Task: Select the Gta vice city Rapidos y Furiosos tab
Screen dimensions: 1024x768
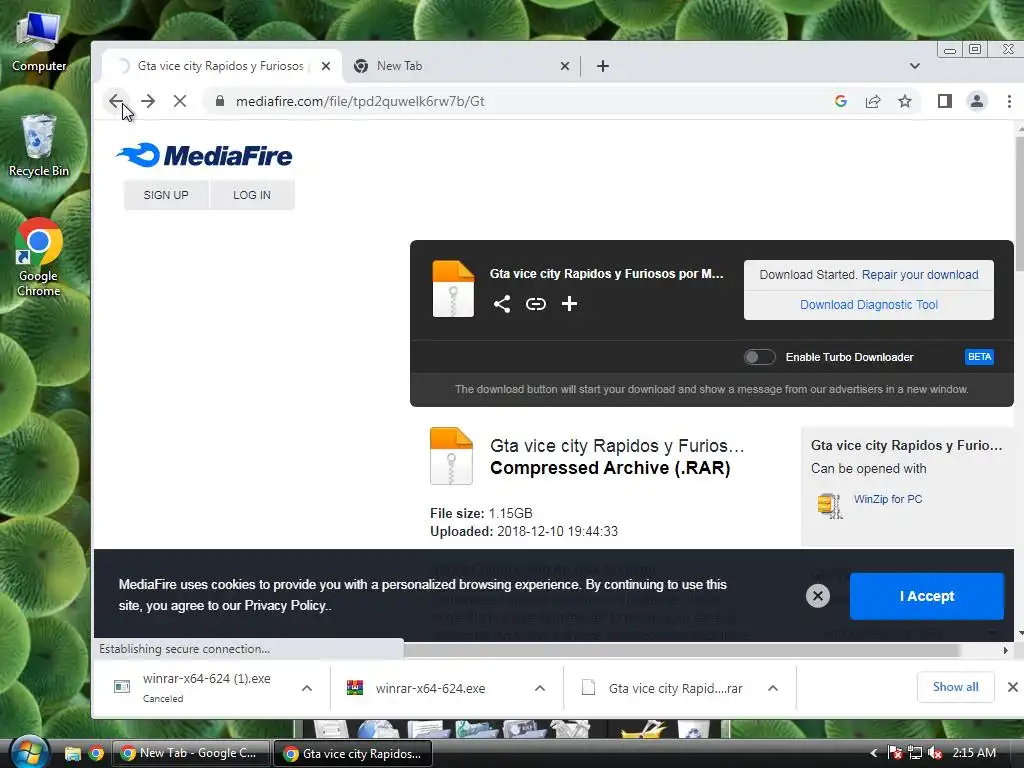Action: coord(222,66)
